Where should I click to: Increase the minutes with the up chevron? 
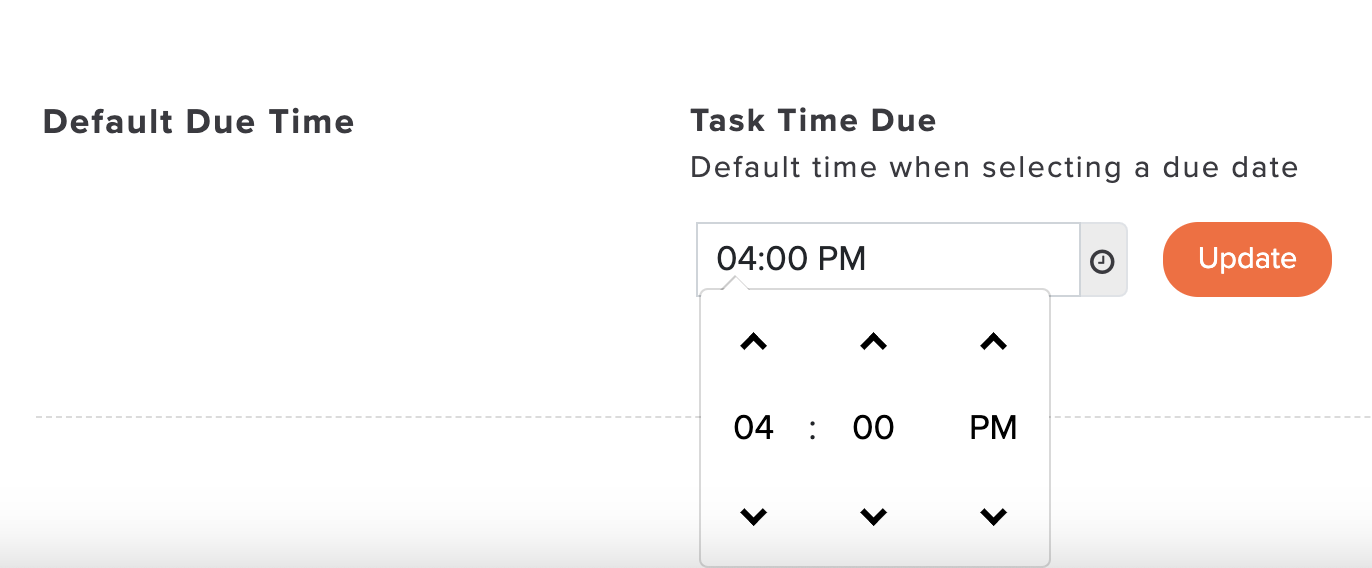tap(873, 342)
